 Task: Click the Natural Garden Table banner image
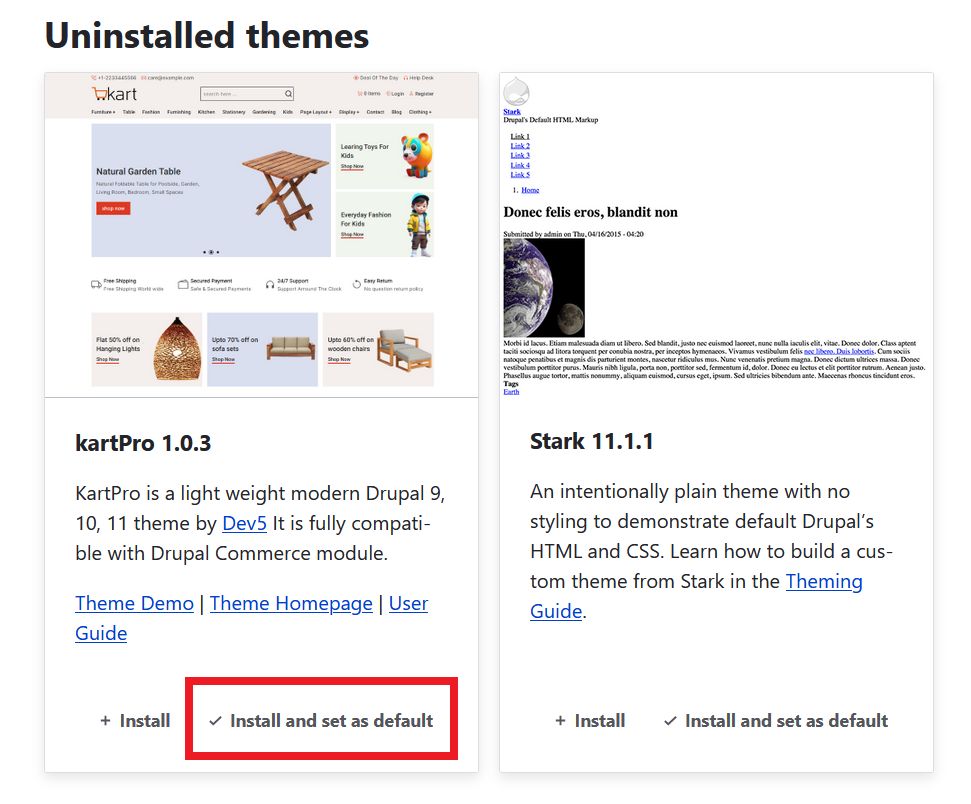click(211, 190)
